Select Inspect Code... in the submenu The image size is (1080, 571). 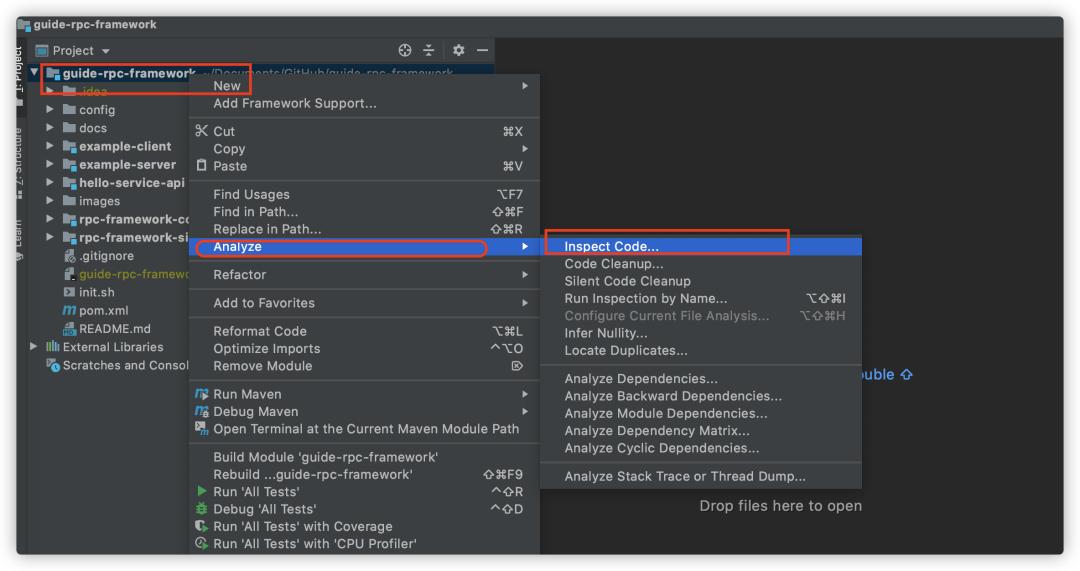point(611,246)
